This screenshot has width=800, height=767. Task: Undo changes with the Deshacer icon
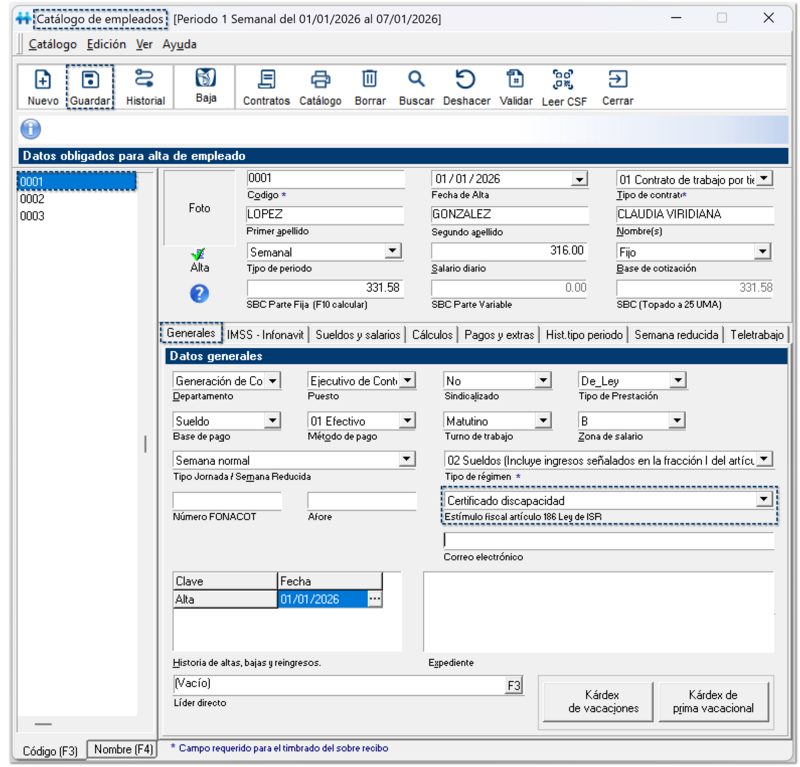click(466, 80)
